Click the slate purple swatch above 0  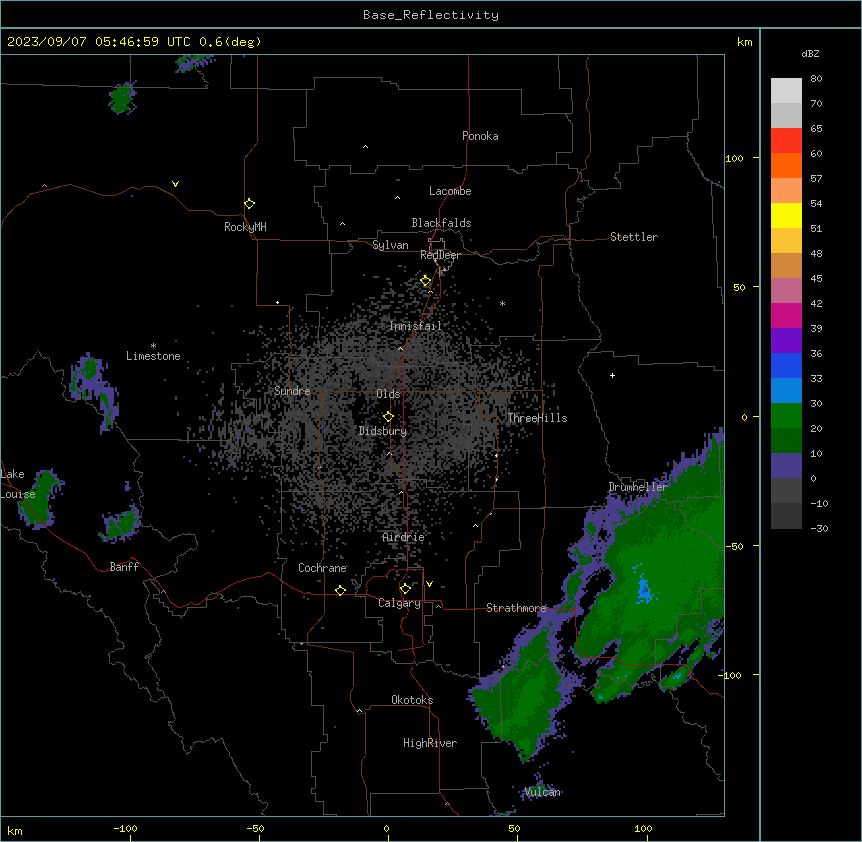coord(786,466)
